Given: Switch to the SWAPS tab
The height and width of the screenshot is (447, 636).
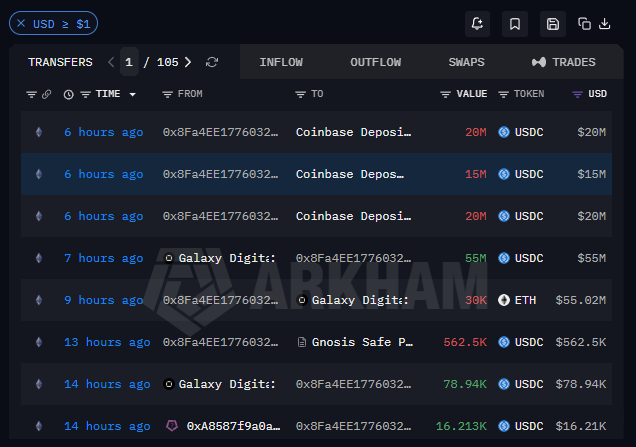Looking at the screenshot, I should (466, 62).
